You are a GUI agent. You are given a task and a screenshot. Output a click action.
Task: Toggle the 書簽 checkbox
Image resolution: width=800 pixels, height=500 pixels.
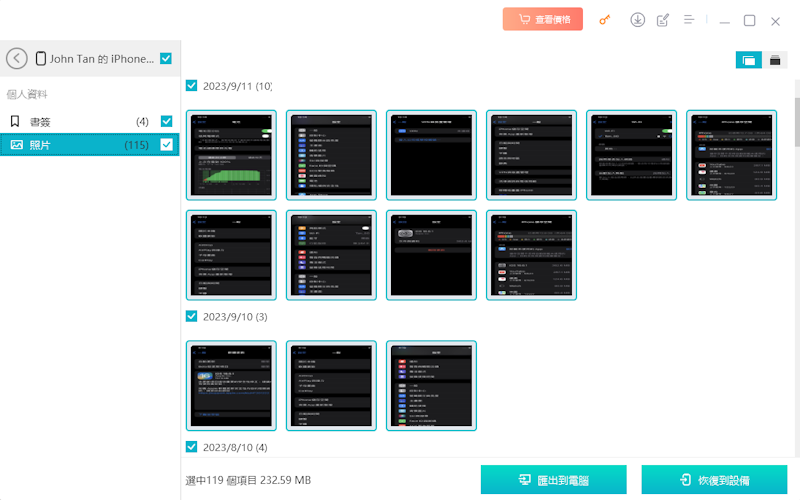(x=167, y=122)
